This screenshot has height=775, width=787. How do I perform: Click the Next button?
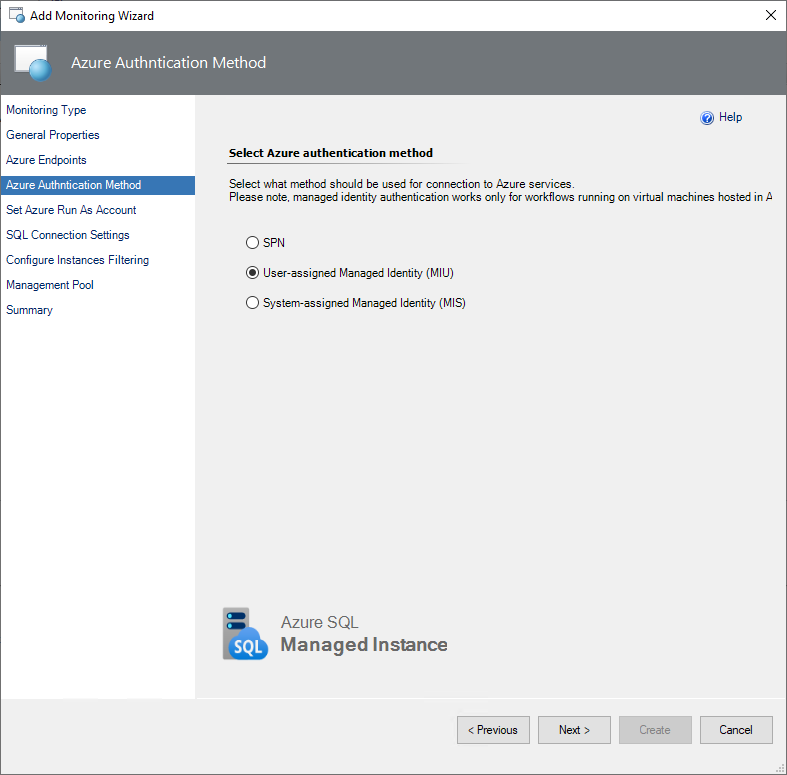pyautogui.click(x=574, y=730)
